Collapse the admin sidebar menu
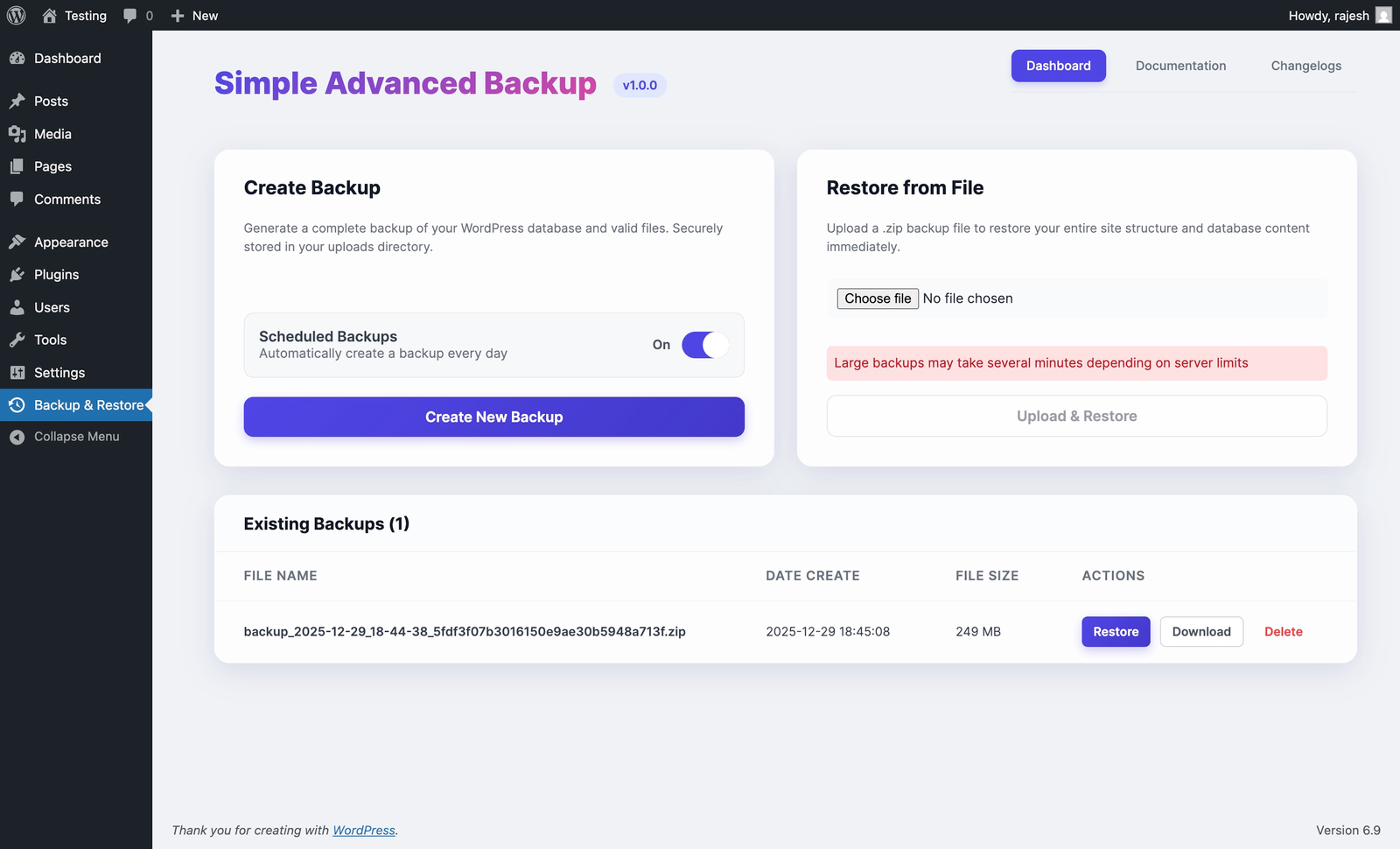 tap(76, 437)
